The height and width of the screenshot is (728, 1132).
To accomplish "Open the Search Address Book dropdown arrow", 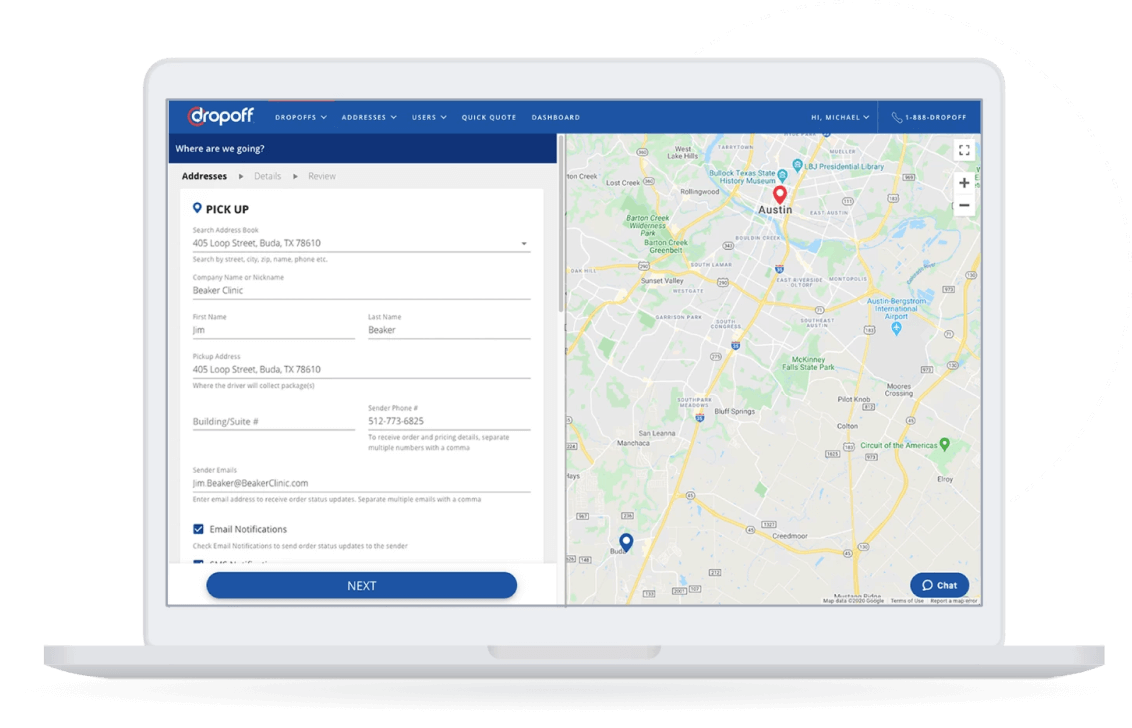I will coord(524,244).
